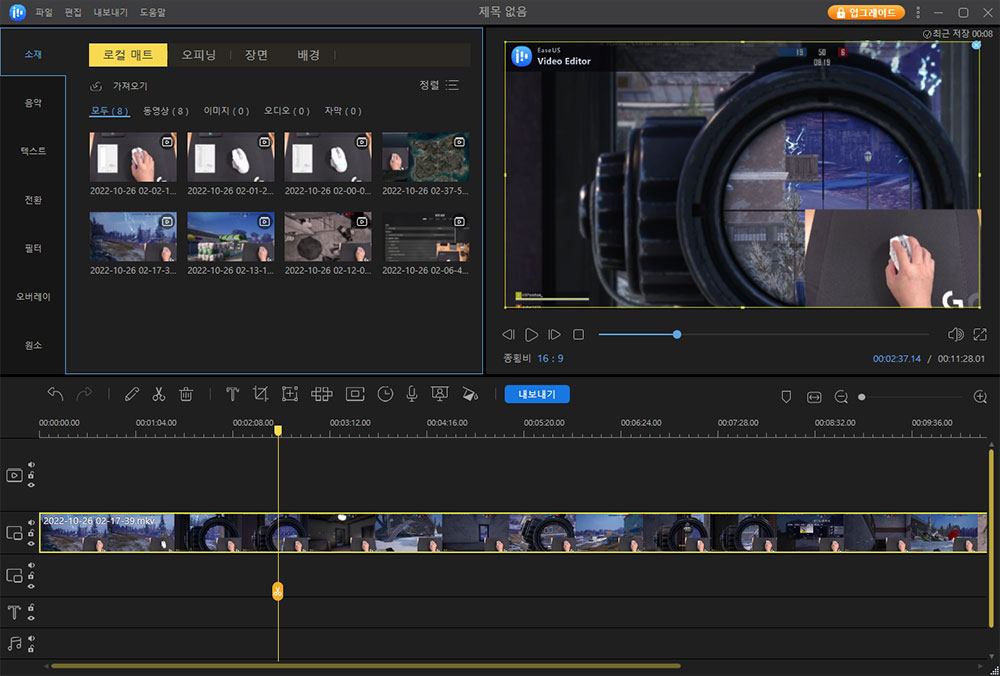
Task: Click the square-with-plus zoom region icon
Action: (290, 395)
